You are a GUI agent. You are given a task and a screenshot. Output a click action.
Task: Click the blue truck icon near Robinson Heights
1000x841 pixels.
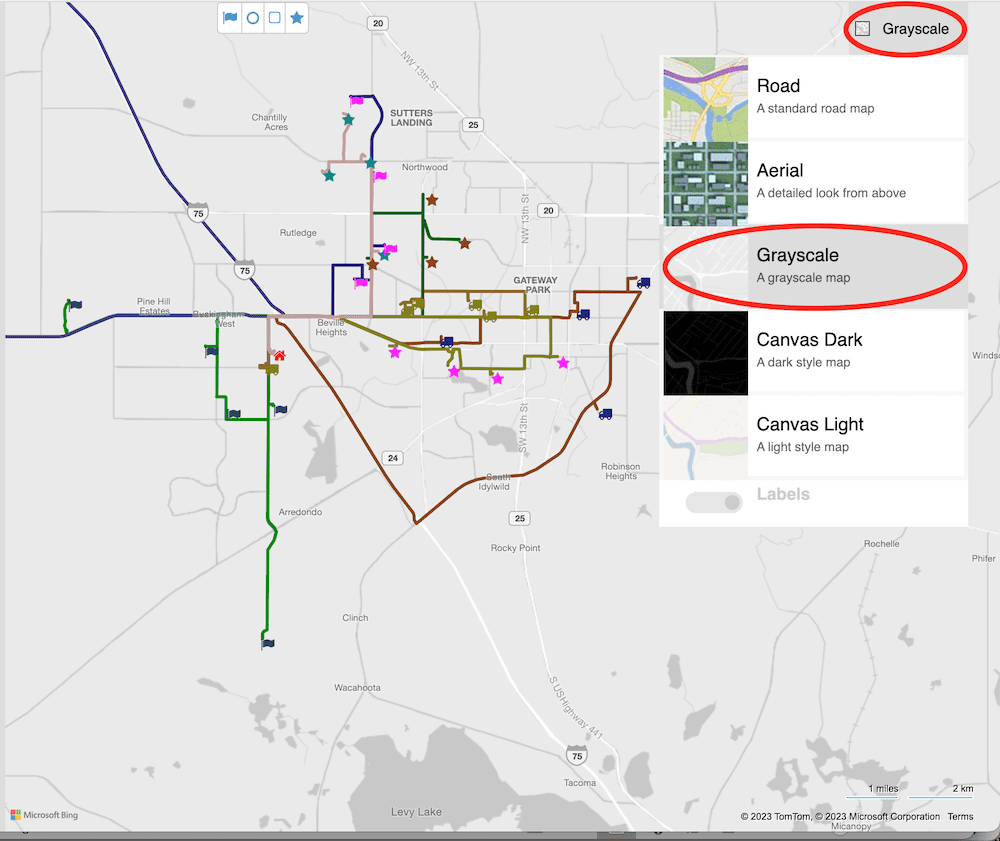(x=605, y=414)
